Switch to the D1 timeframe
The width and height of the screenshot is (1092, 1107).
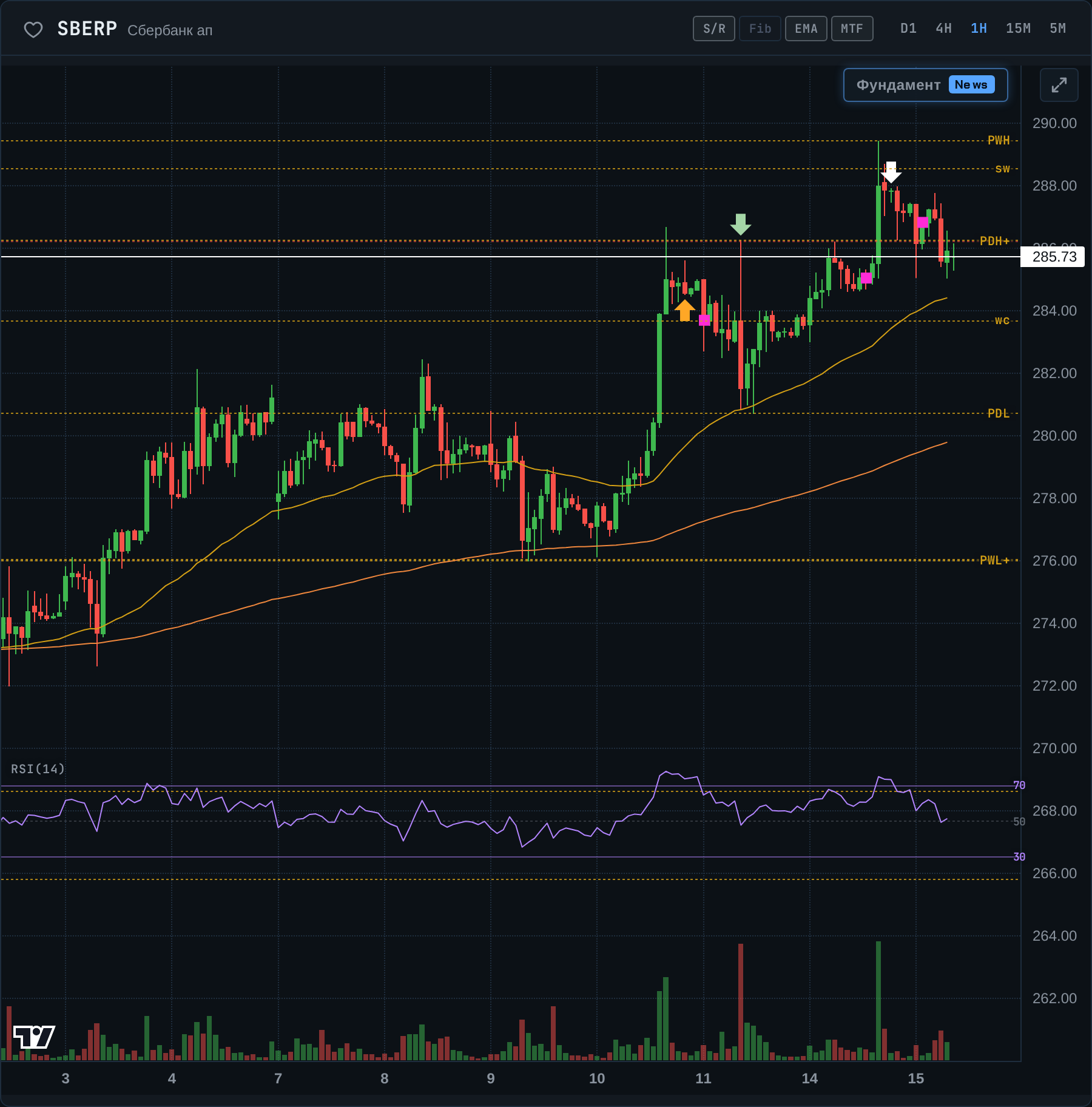(908, 29)
